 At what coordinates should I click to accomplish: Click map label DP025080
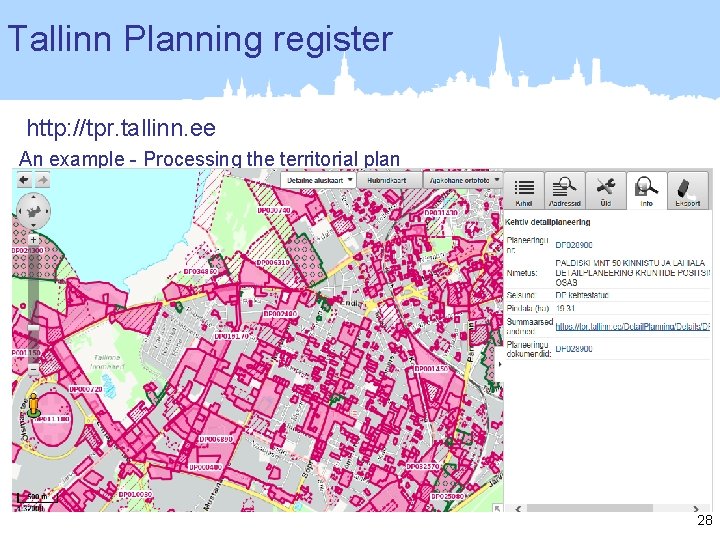coord(448,497)
